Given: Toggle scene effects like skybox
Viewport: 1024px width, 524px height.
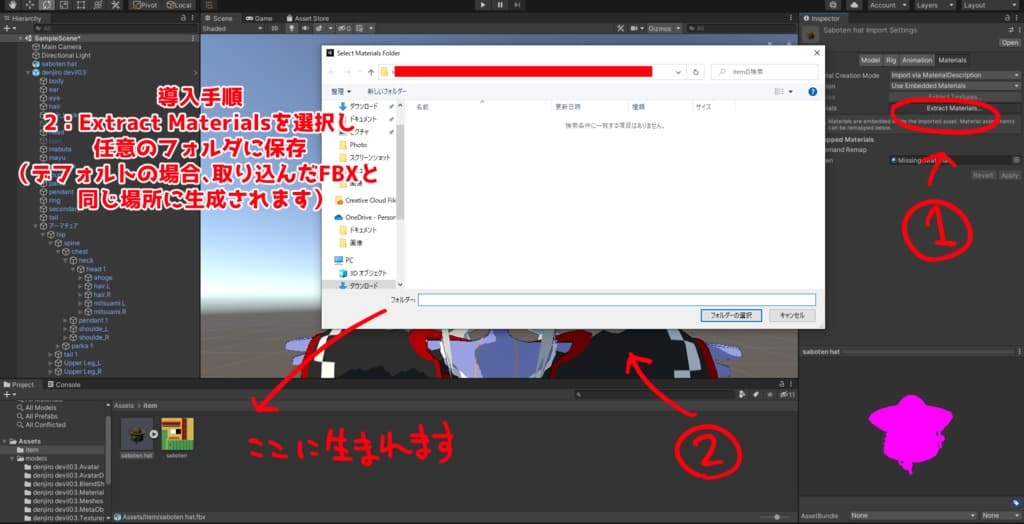Looking at the screenshot, I should [320, 29].
